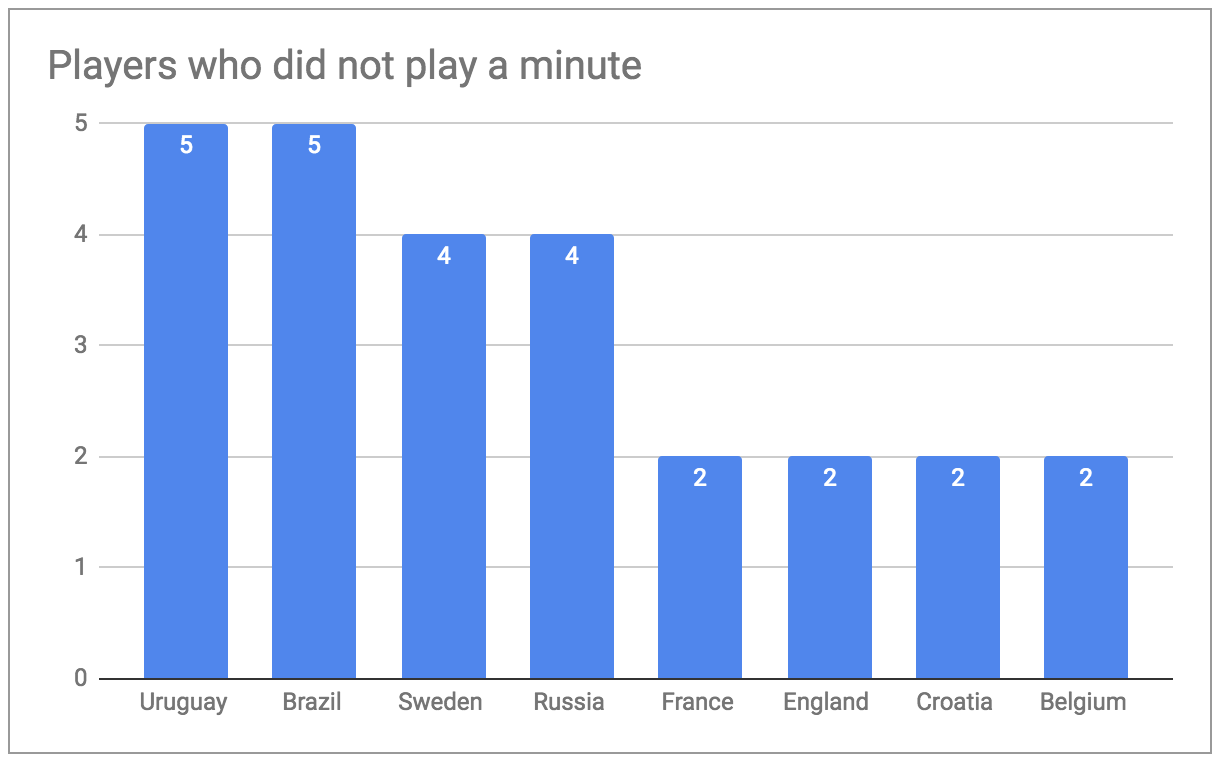
Task: Select the England x-axis label
Action: pyautogui.click(x=826, y=703)
